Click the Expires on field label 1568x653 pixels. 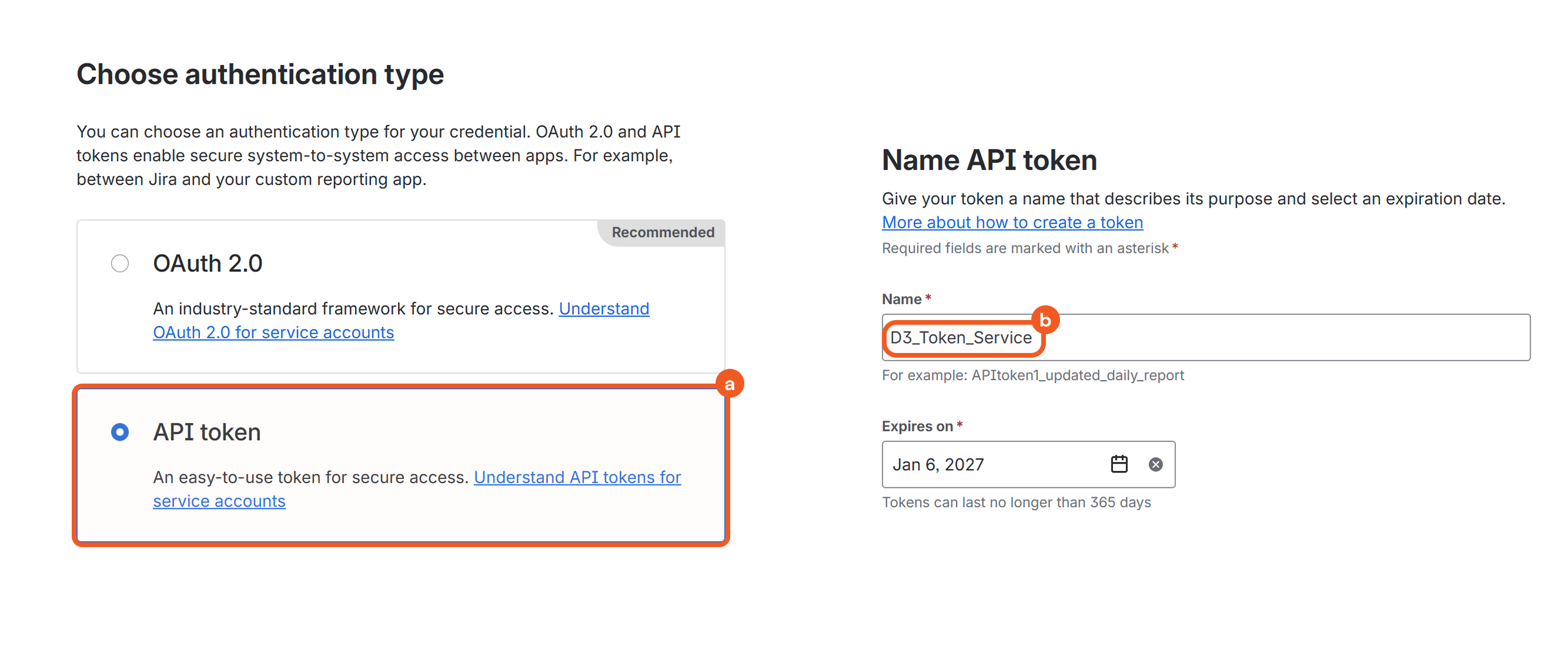[917, 427]
